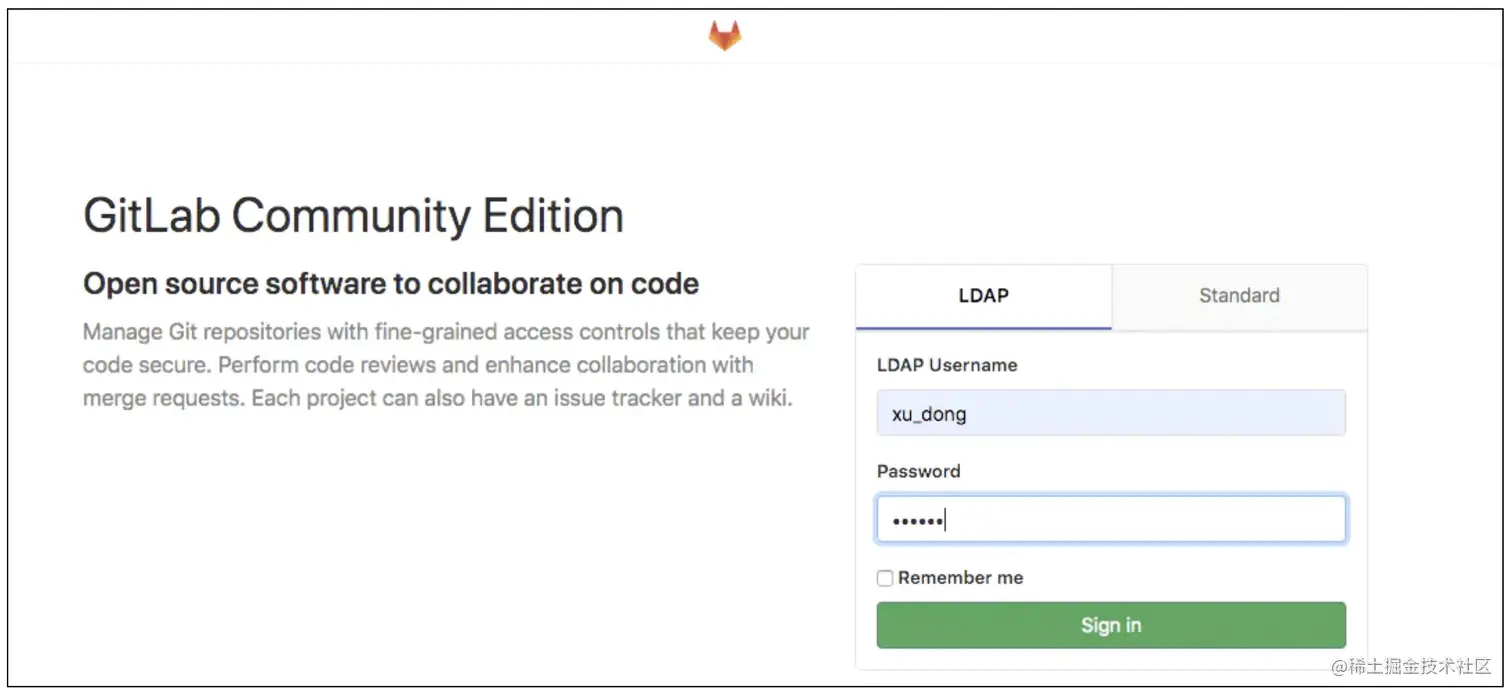The image size is (1512, 697).
Task: Click inside the Password field
Action: point(1111,519)
